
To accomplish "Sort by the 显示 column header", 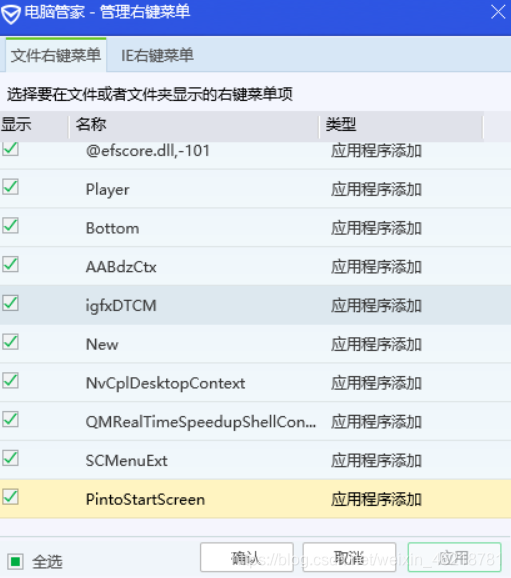I will click(x=34, y=125).
